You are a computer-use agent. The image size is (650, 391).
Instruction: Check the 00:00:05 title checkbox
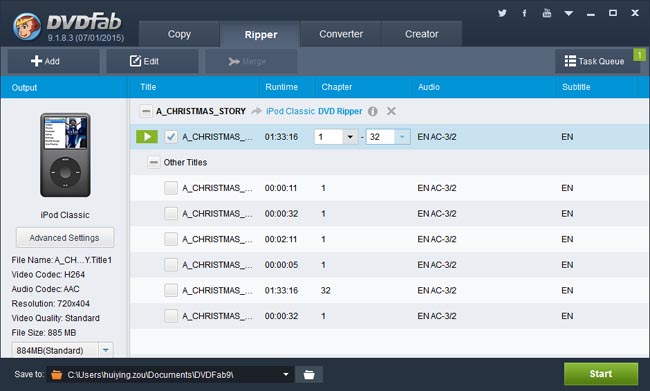[171, 265]
